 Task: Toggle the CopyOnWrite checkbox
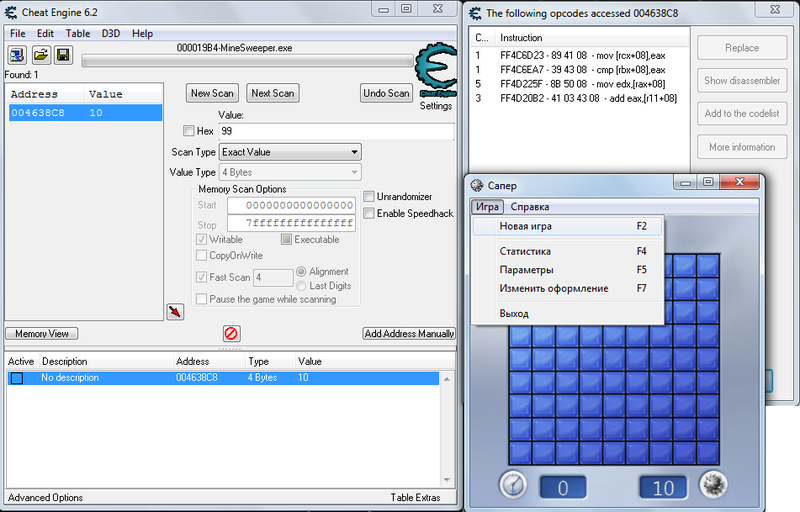click(202, 255)
